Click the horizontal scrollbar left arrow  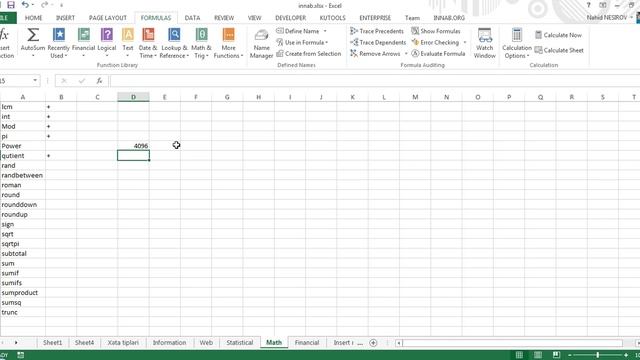398,343
